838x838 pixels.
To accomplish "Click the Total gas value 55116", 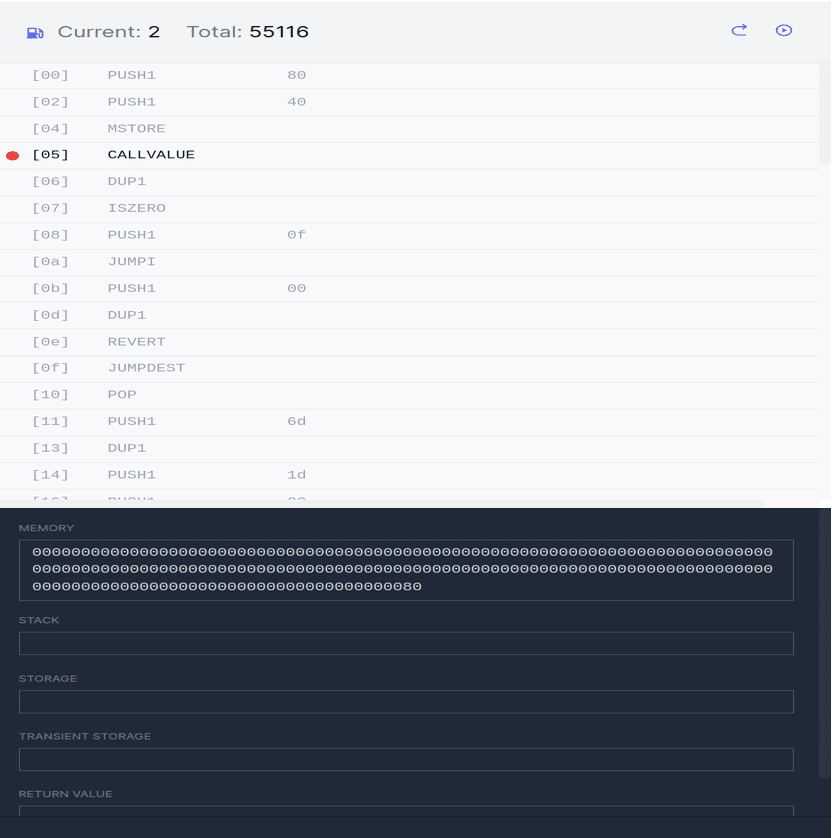I will point(279,32).
